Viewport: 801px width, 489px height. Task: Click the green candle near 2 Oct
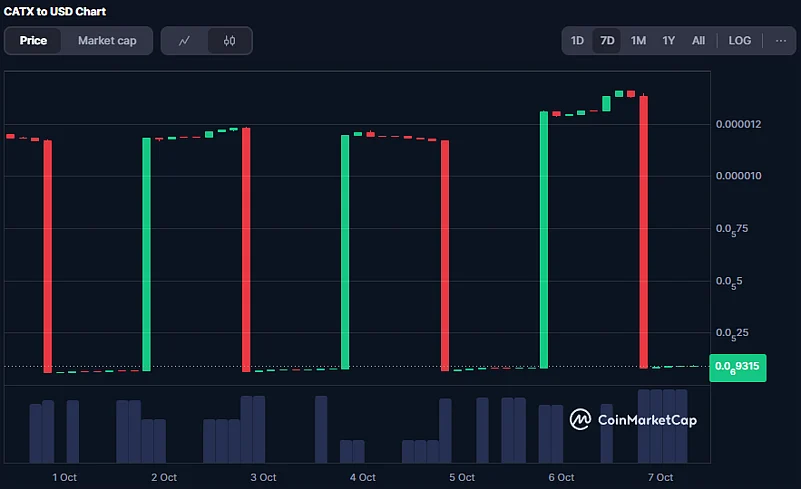(x=146, y=254)
